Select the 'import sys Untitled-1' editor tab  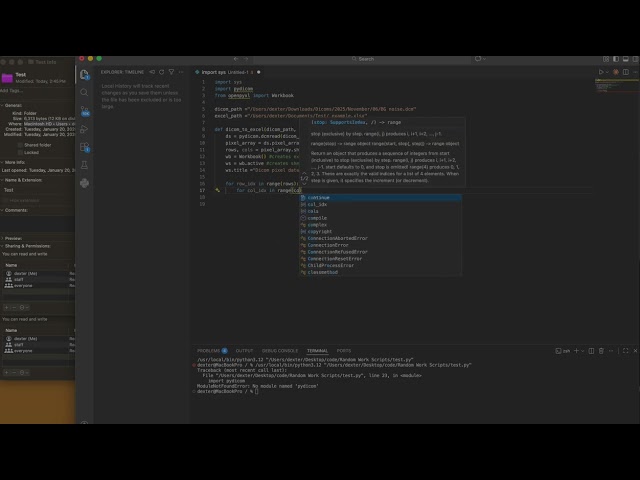coord(228,72)
